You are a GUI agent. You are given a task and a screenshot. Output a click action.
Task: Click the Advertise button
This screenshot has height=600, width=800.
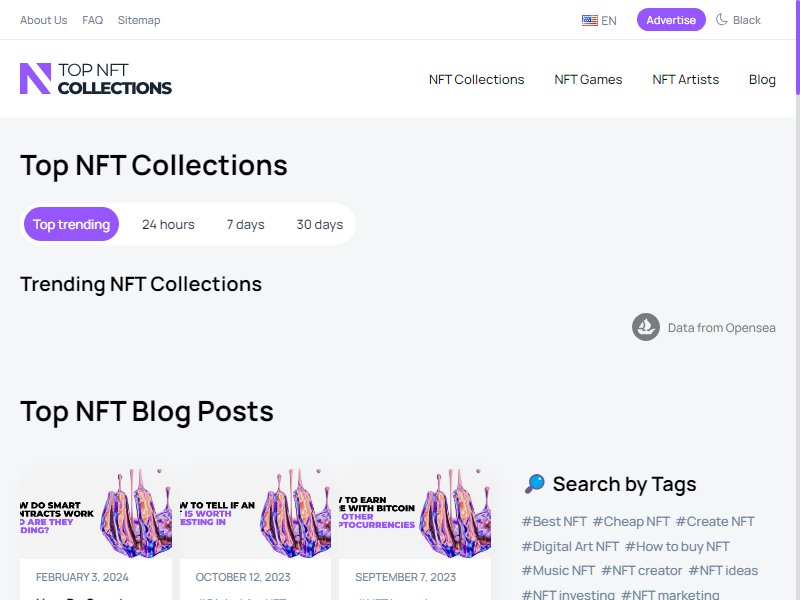click(x=671, y=20)
